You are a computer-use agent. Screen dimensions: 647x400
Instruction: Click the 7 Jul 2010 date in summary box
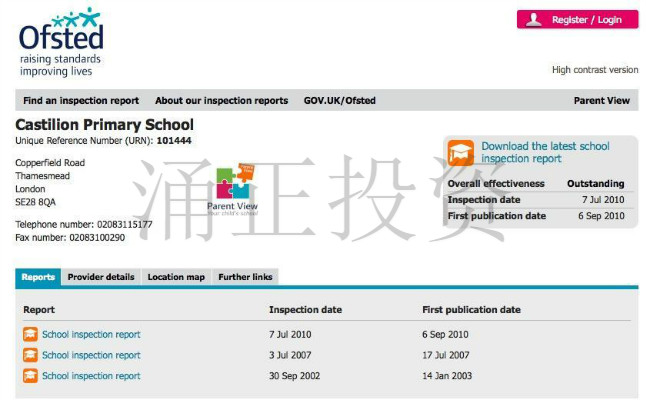(603, 200)
